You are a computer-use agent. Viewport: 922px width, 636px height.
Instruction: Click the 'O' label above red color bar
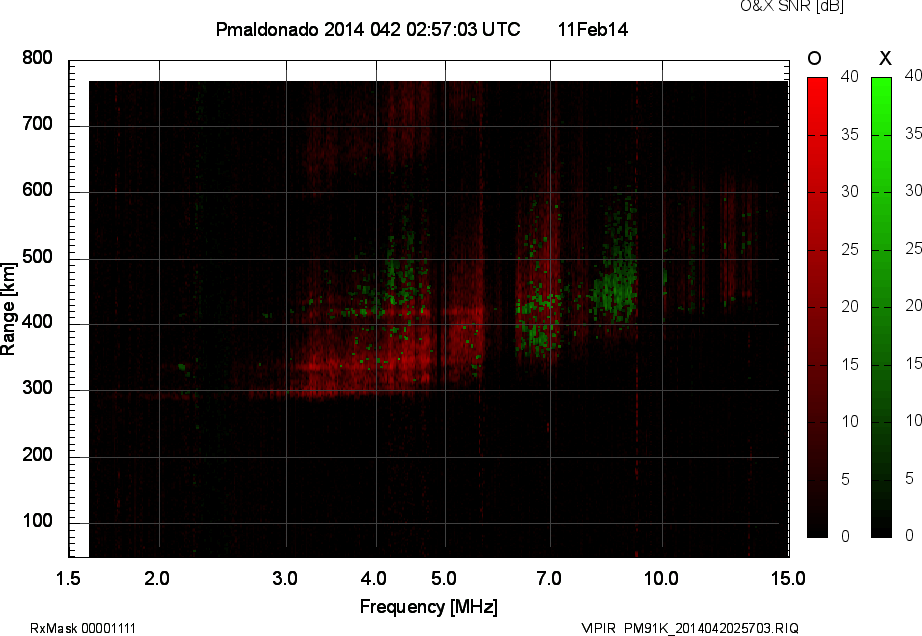point(815,59)
